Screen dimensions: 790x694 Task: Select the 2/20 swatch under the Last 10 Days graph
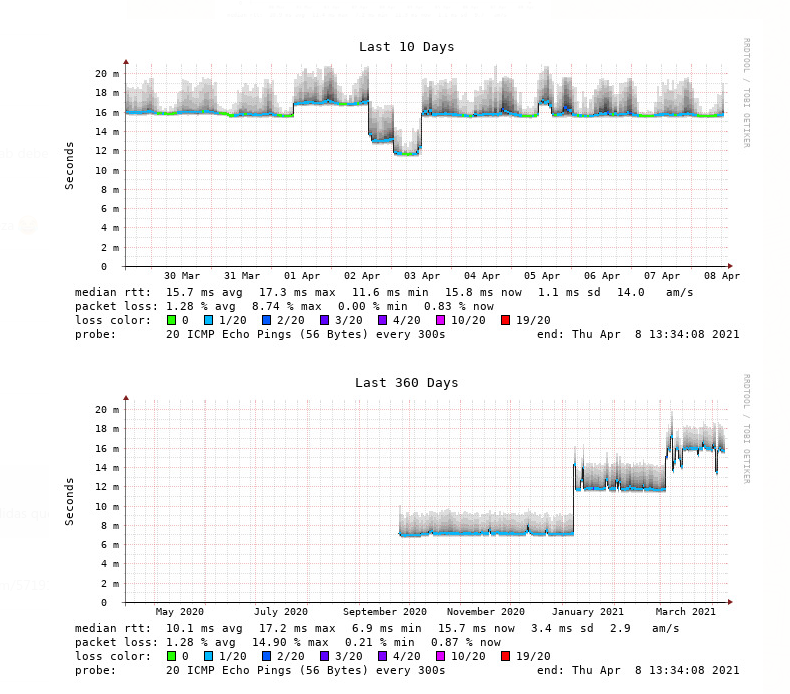(267, 320)
